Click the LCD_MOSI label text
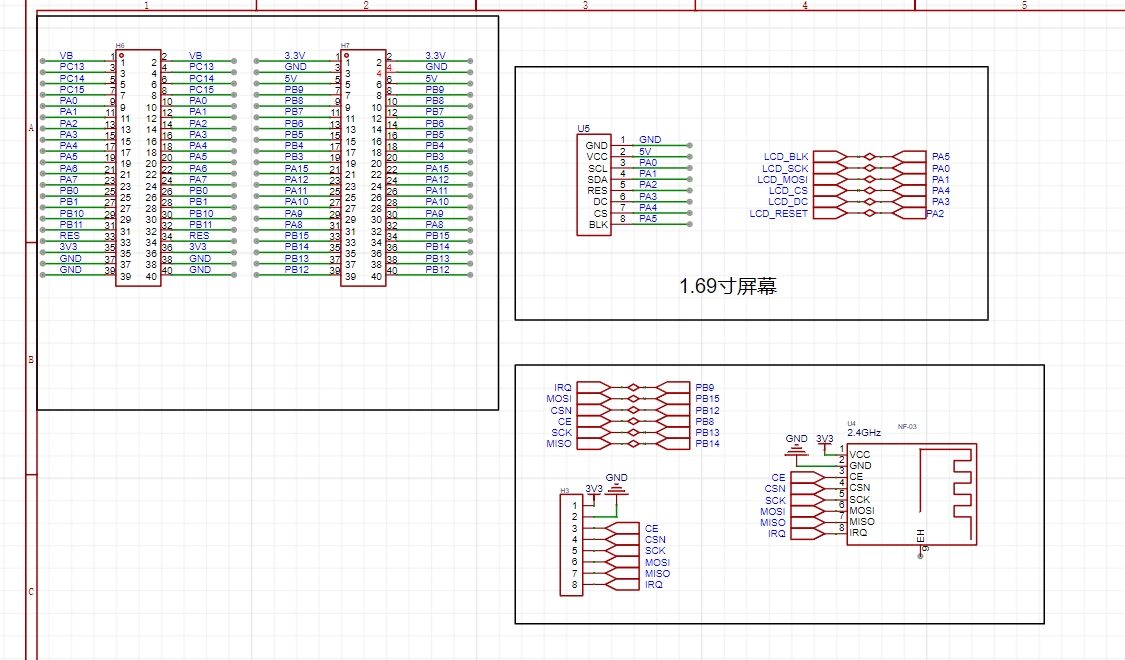The image size is (1125, 660). tap(782, 179)
